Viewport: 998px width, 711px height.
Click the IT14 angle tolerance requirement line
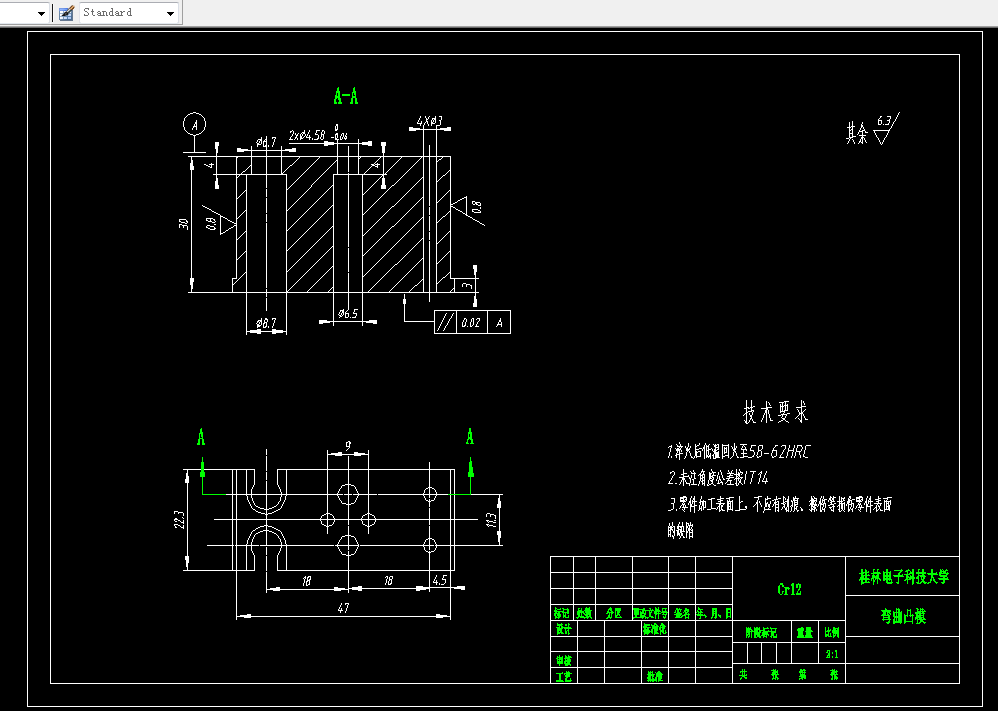(x=717, y=477)
